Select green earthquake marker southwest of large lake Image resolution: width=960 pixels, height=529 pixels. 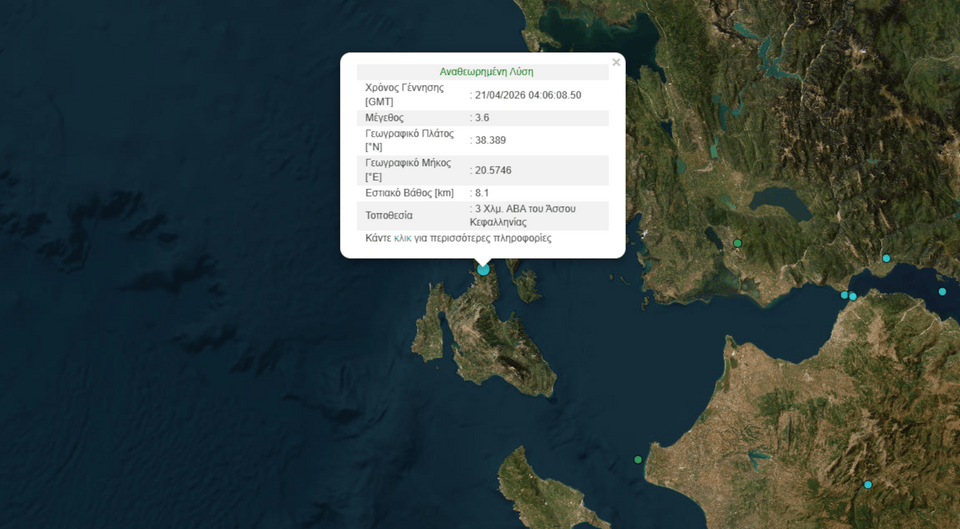pyautogui.click(x=737, y=243)
